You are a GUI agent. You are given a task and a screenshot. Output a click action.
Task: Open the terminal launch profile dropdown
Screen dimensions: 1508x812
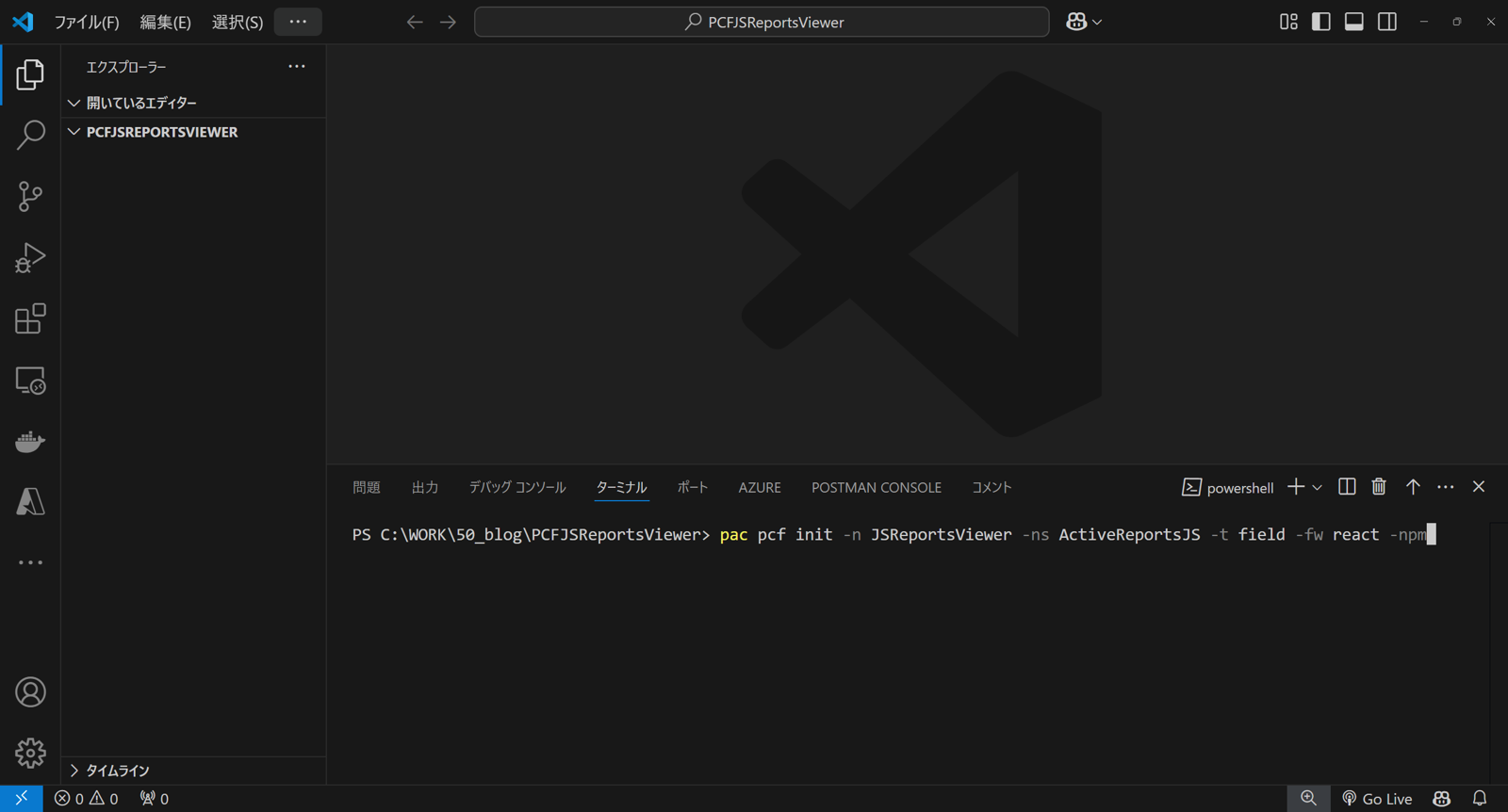(1318, 487)
